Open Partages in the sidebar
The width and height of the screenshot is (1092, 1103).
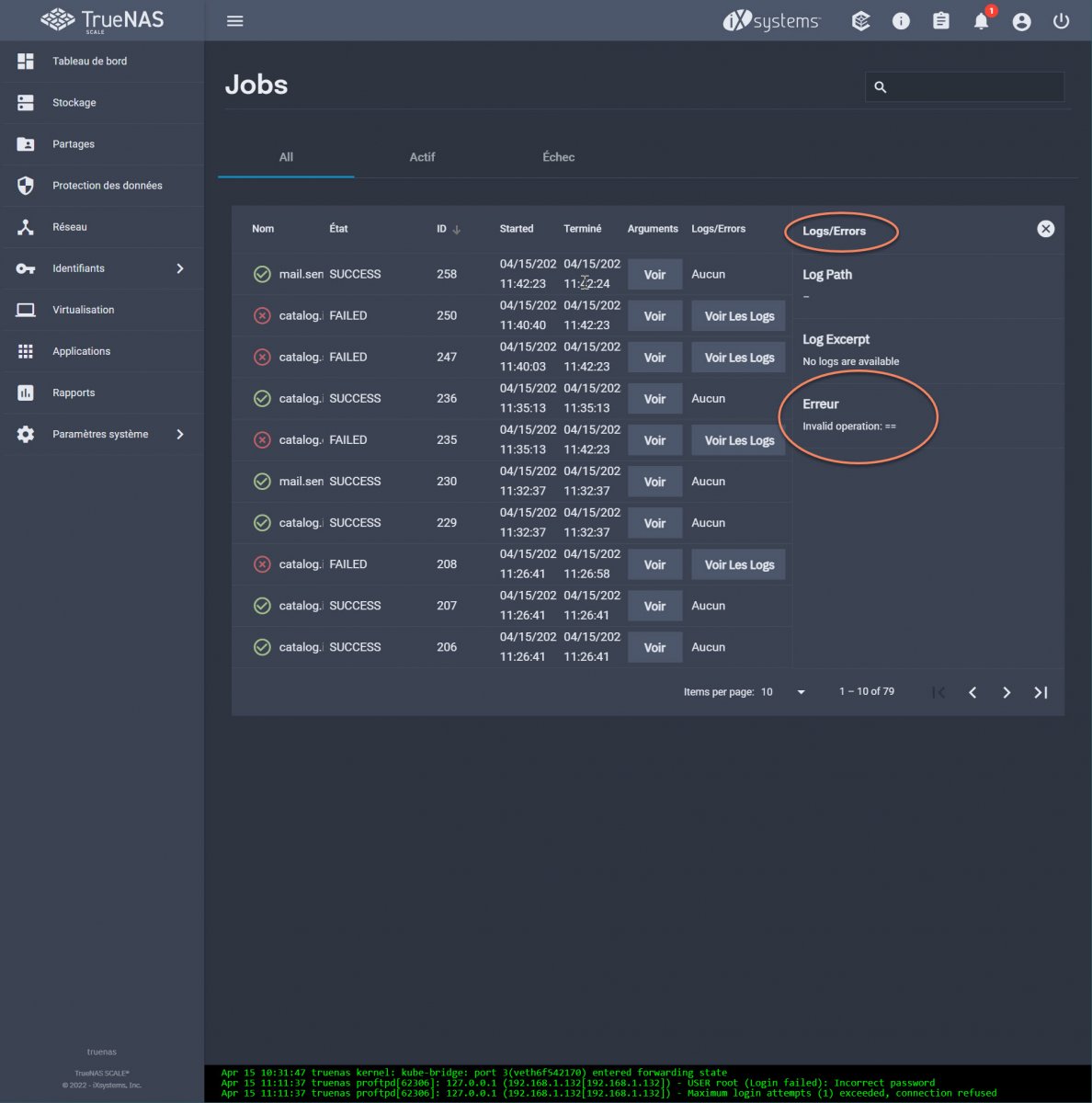click(102, 144)
